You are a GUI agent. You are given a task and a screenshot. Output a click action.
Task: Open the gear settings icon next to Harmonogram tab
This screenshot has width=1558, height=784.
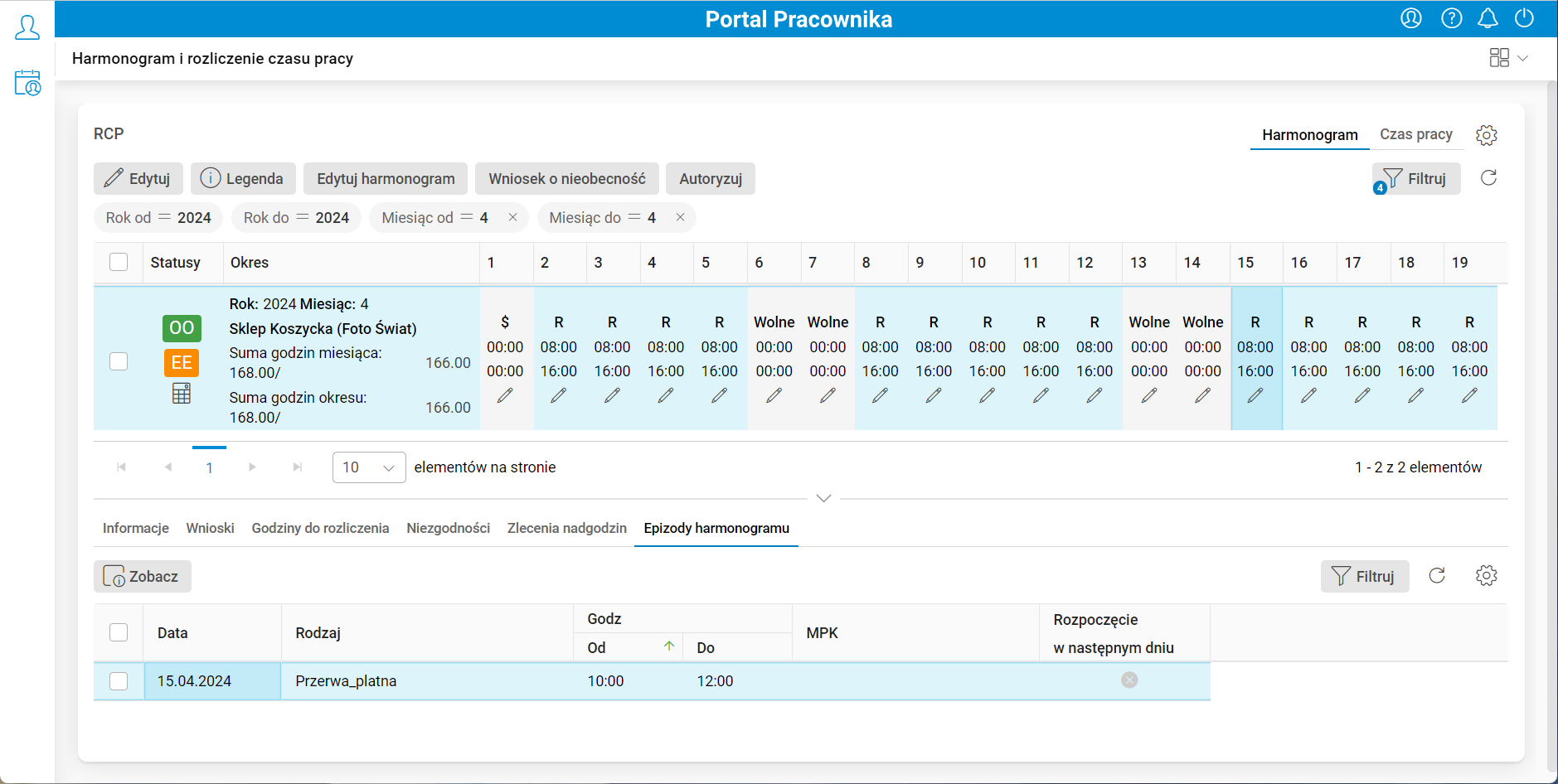click(x=1487, y=135)
